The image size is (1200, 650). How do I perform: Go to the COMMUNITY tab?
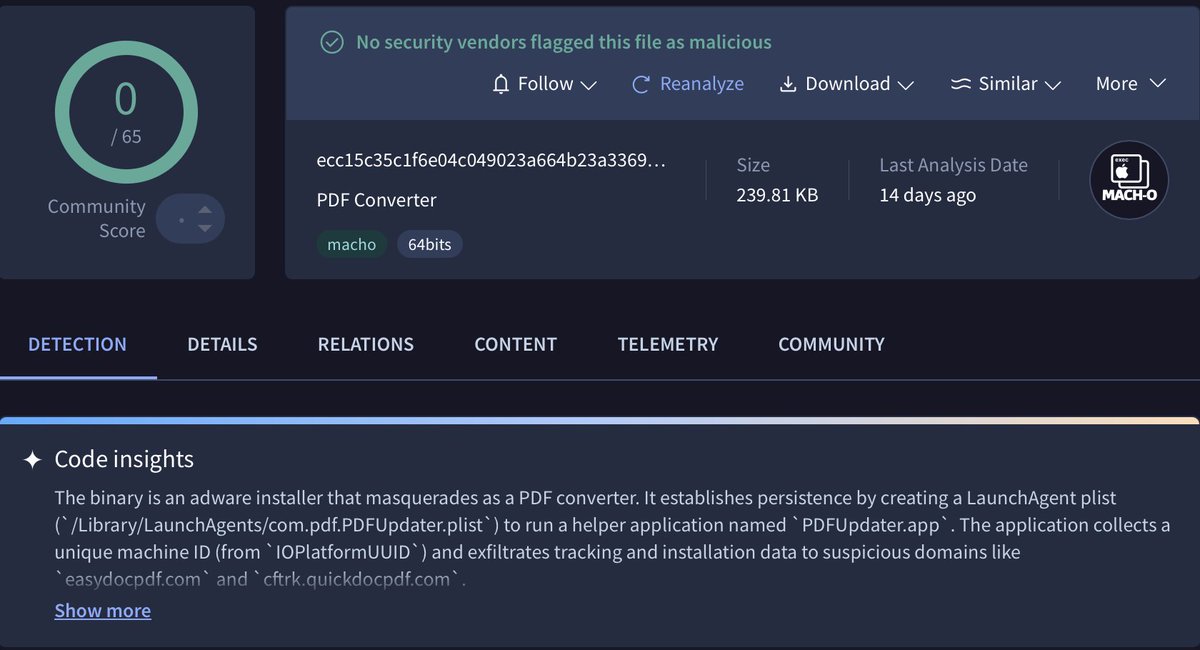click(x=831, y=344)
